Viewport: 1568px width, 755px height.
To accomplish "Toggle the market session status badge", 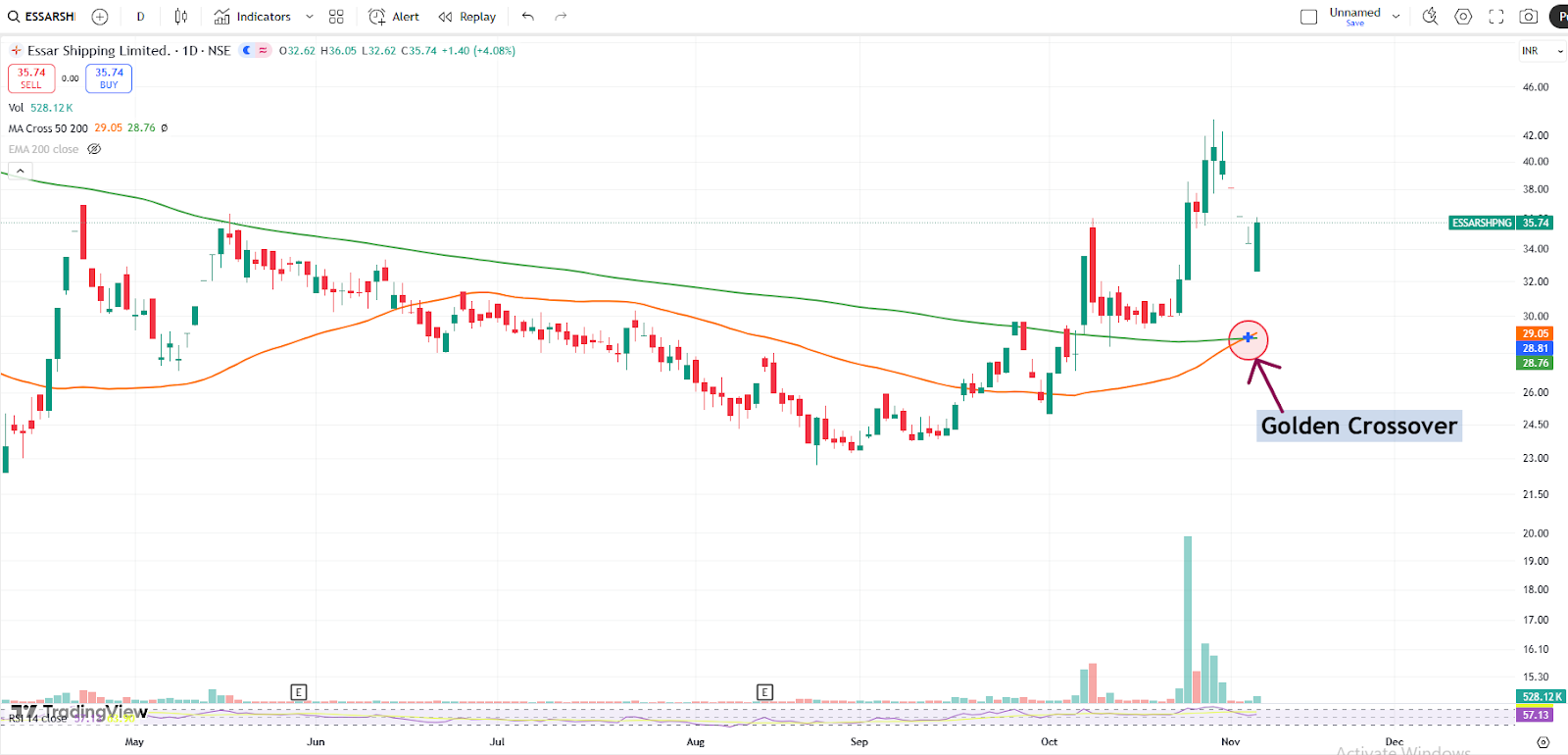I will point(255,50).
